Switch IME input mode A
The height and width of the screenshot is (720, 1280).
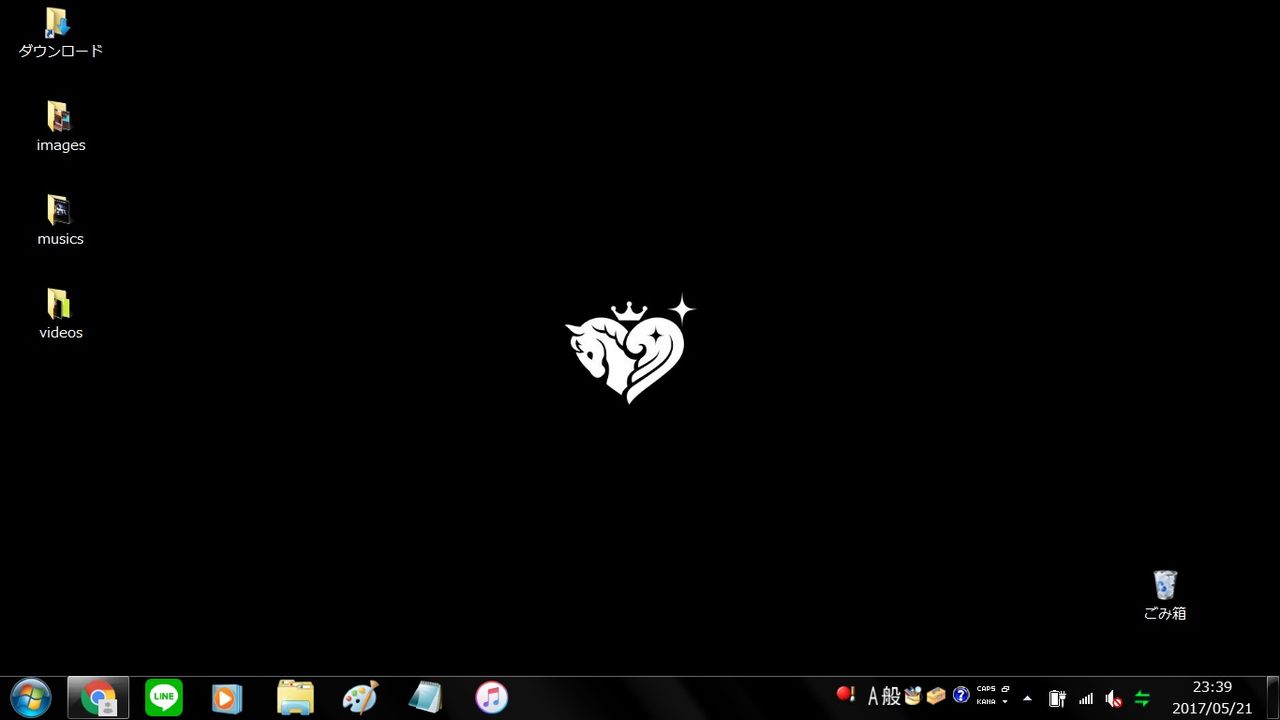873,696
